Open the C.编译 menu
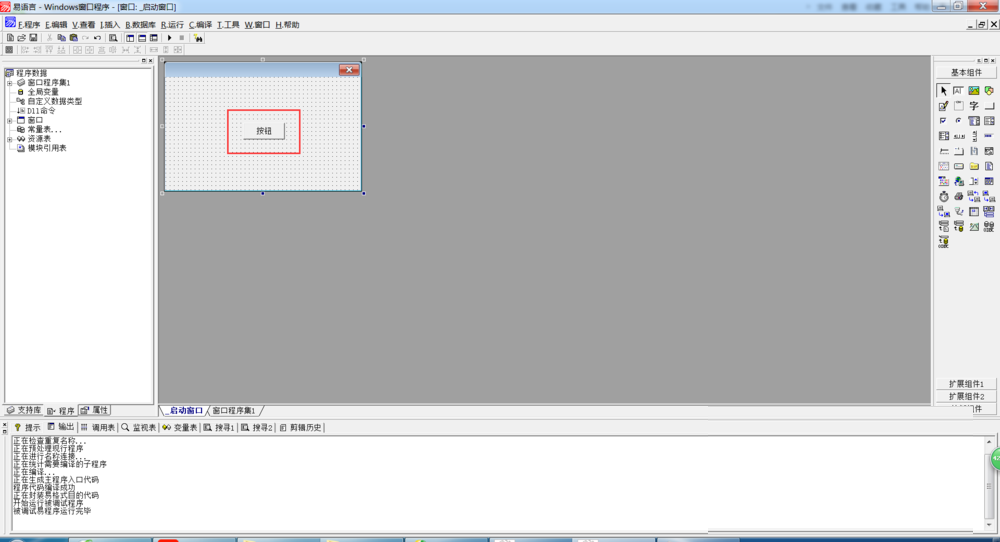1000x542 pixels. pos(200,25)
